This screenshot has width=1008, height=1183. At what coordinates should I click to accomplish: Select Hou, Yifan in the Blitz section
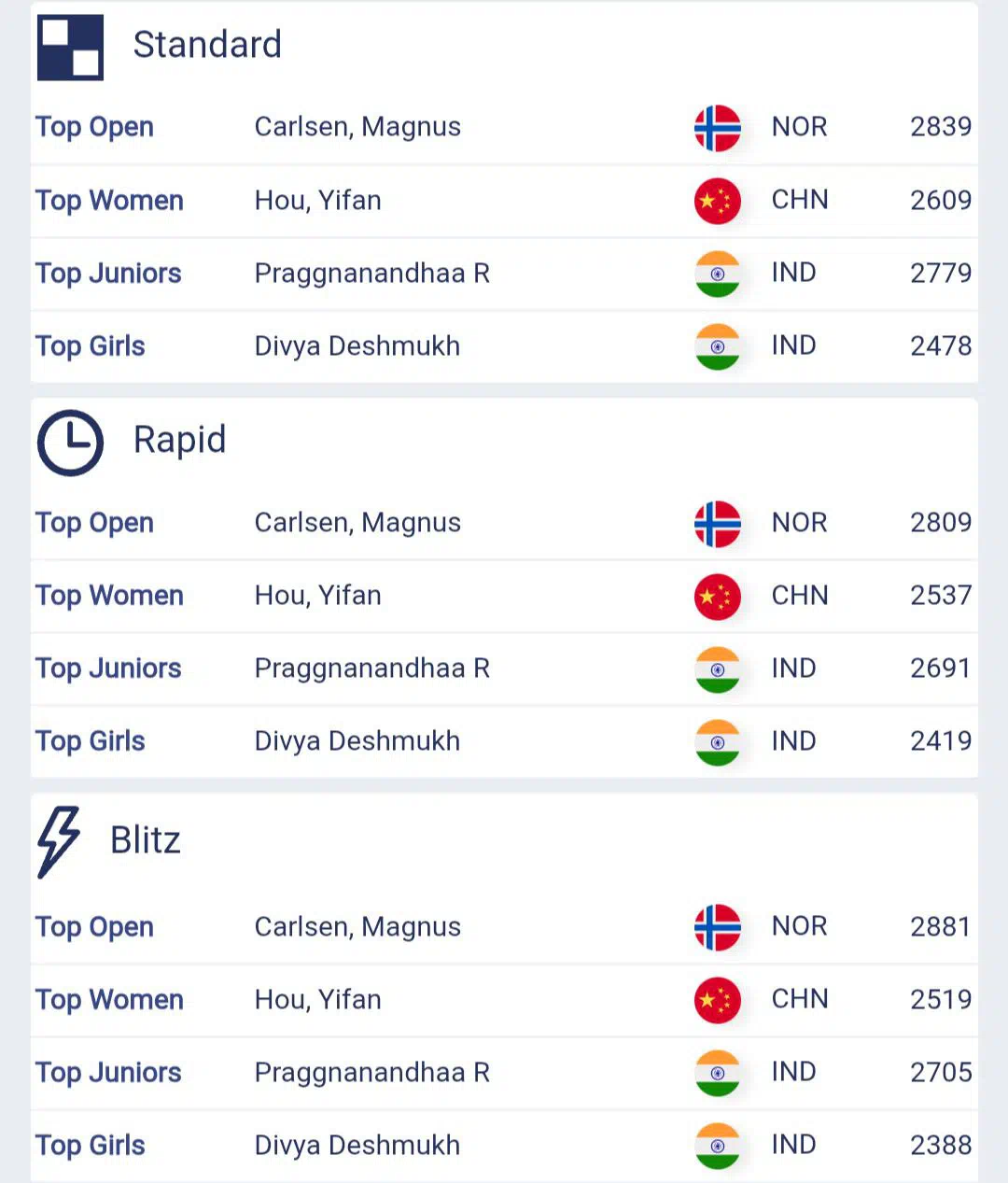click(x=317, y=1000)
